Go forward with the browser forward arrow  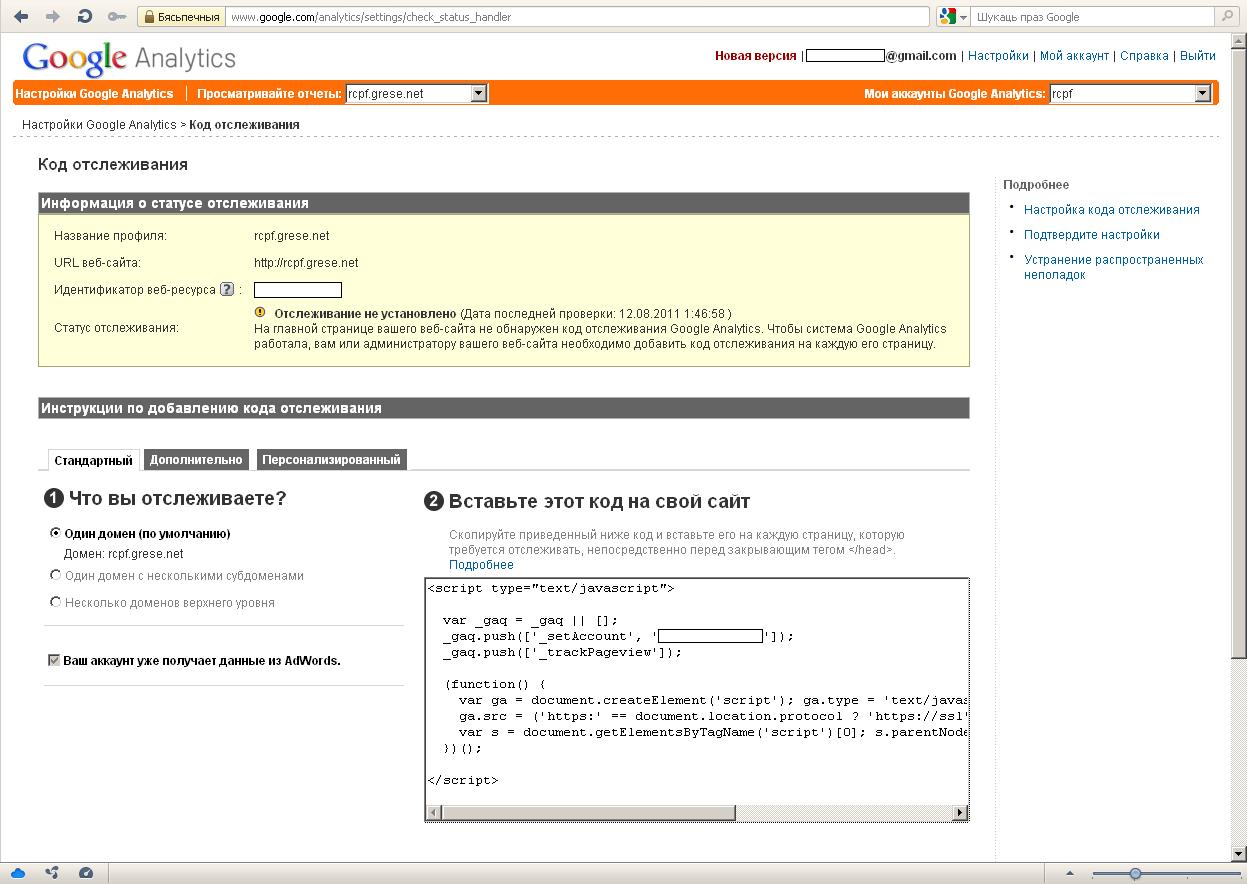[52, 17]
